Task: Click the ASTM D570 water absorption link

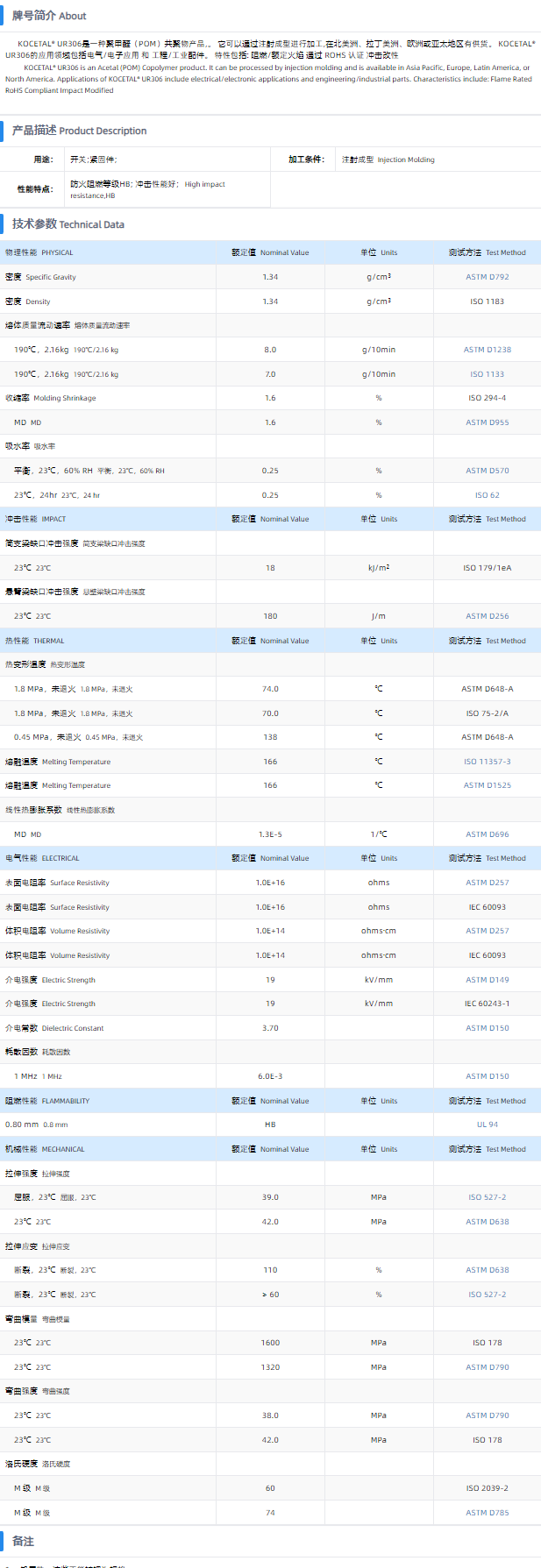Action: pyautogui.click(x=487, y=471)
